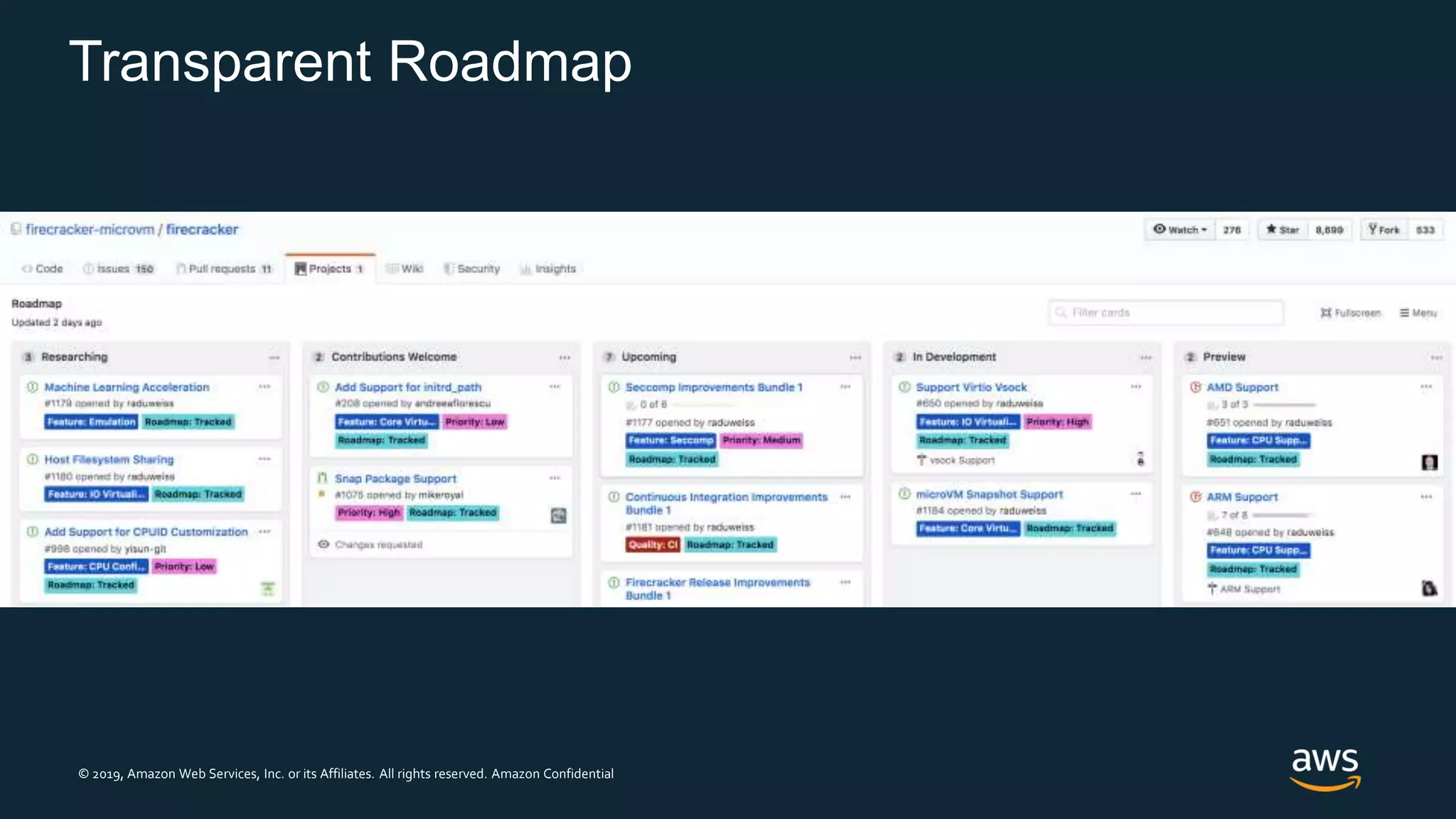Click the closed-issue icon on AMD Support
The width and height of the screenshot is (1456, 819).
coord(1196,387)
